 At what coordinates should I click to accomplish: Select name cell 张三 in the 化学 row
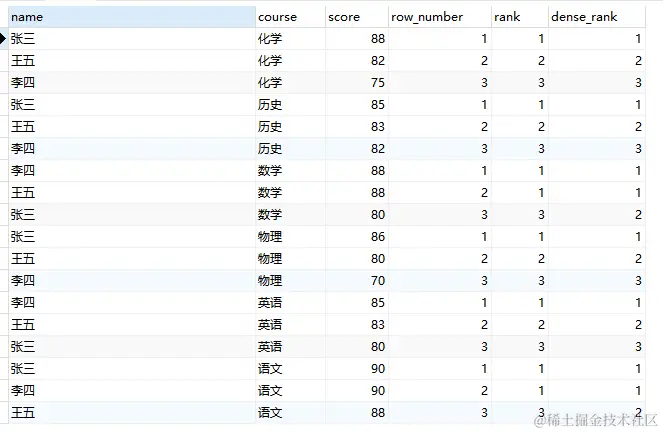(132, 39)
